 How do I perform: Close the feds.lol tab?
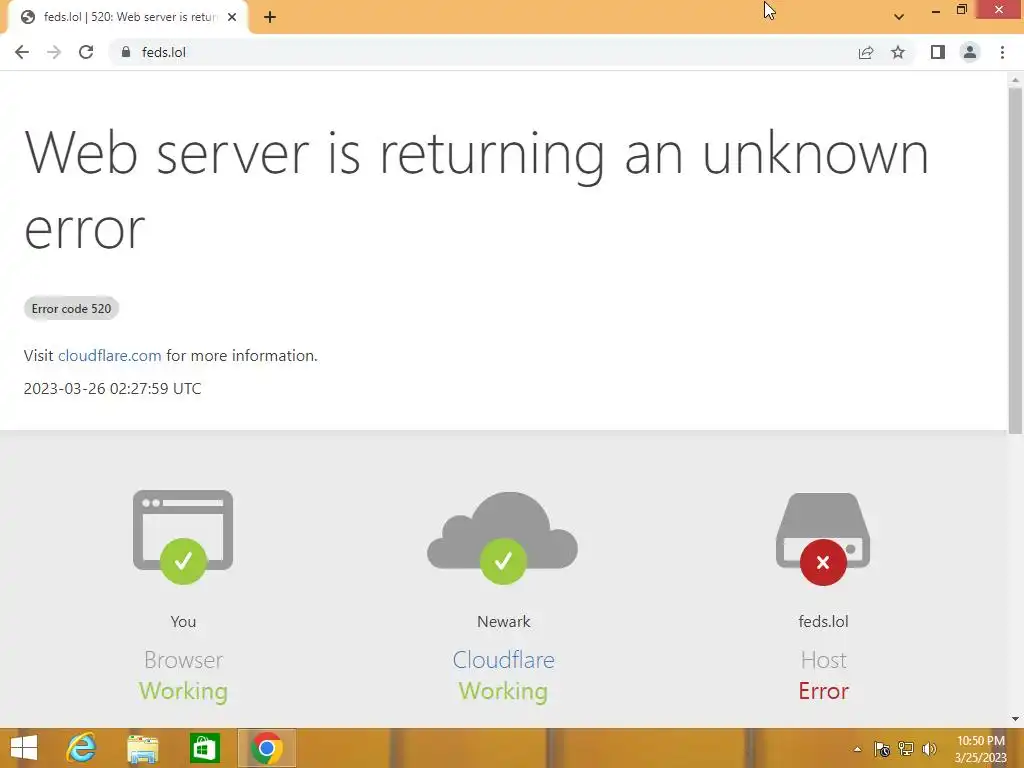pyautogui.click(x=232, y=17)
